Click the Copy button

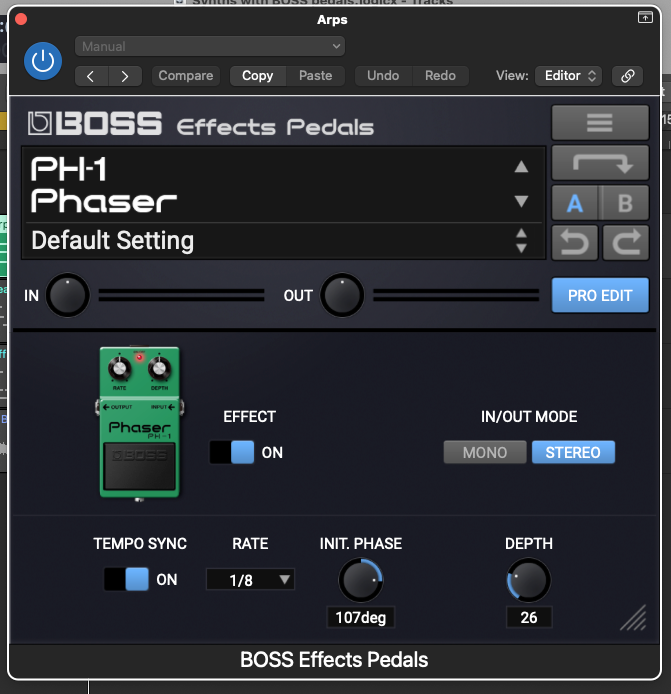[x=258, y=76]
